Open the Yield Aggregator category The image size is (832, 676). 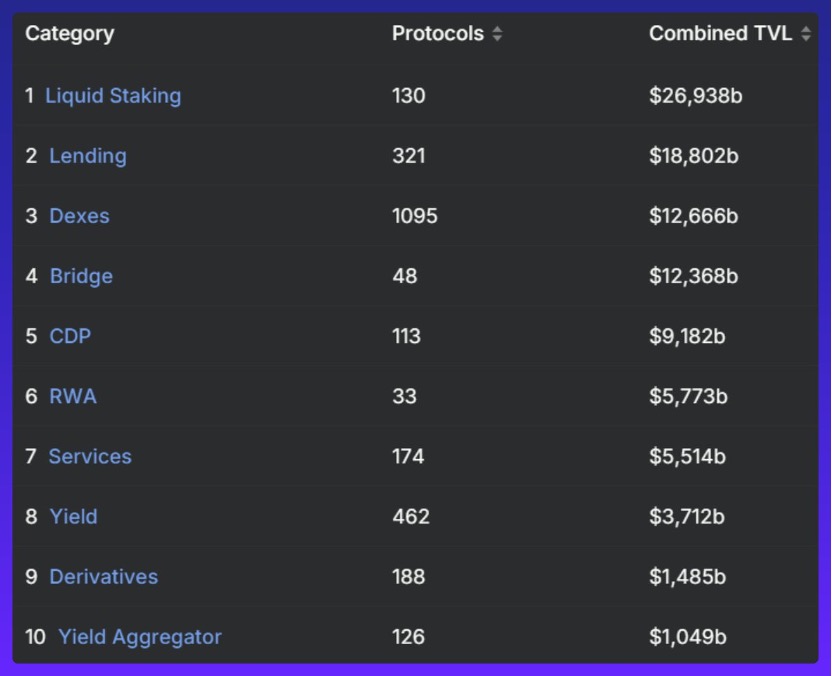pyautogui.click(x=140, y=636)
